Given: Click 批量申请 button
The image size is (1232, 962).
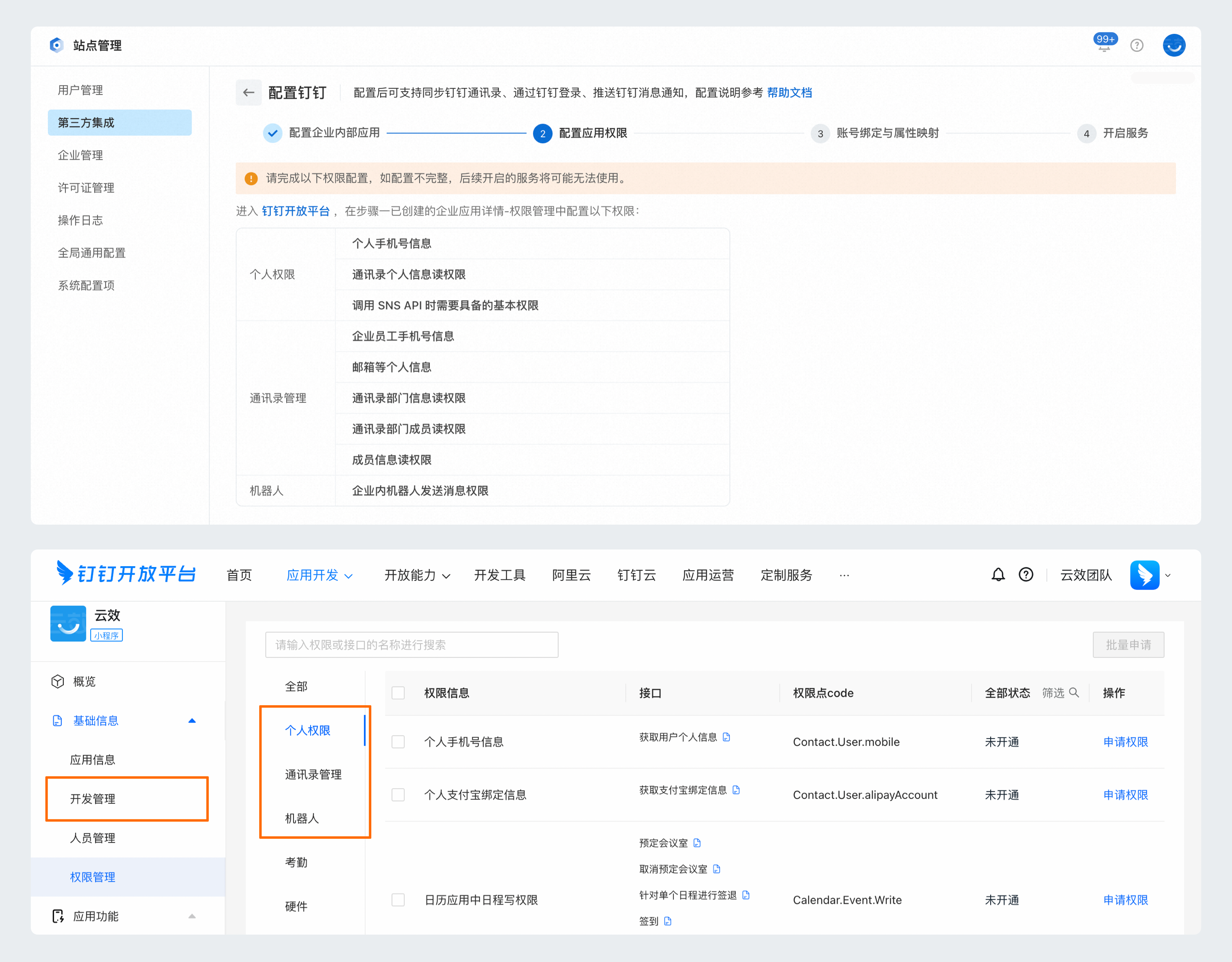Looking at the screenshot, I should pyautogui.click(x=1128, y=645).
